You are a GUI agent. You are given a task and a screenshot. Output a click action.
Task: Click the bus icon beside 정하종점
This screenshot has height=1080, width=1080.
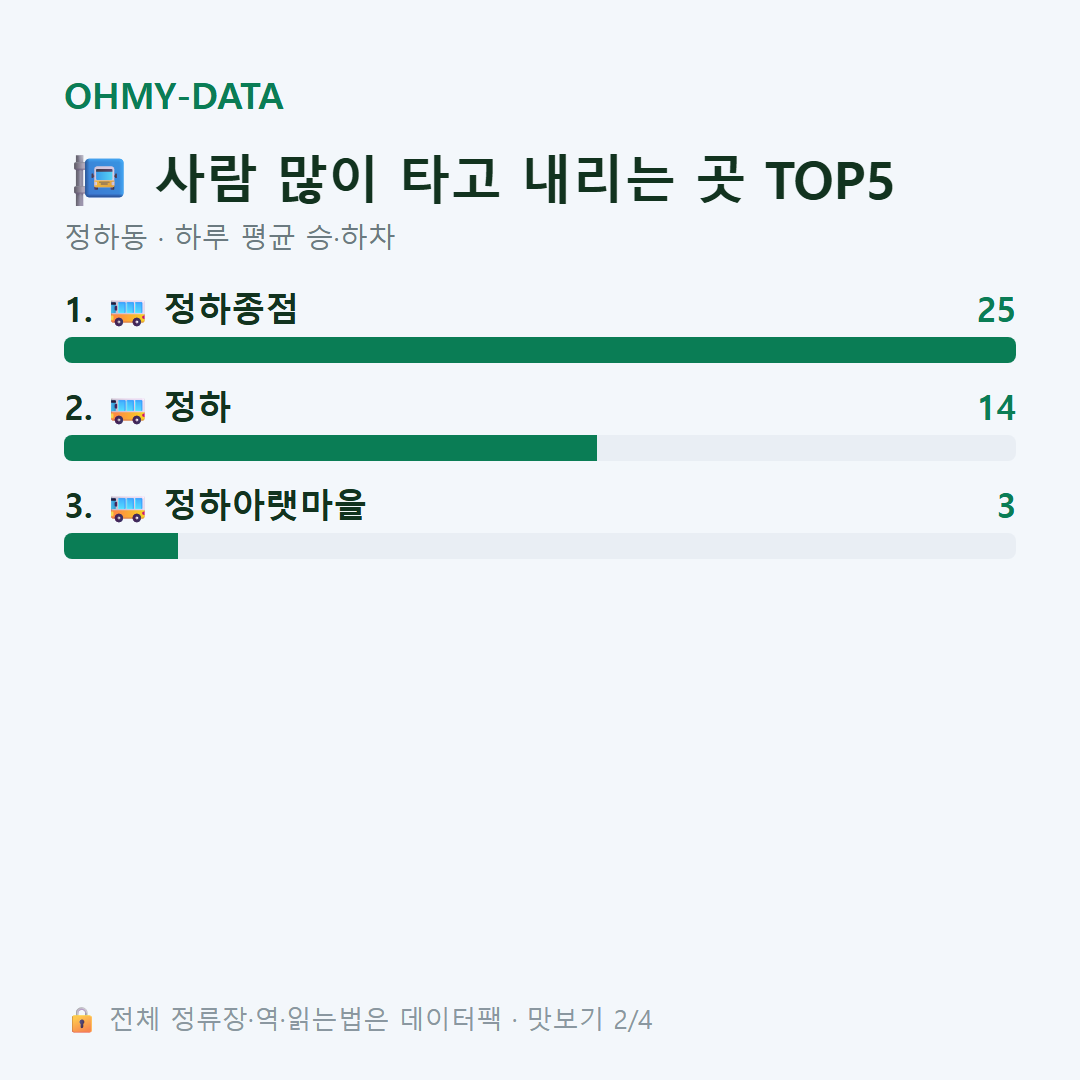tap(127, 312)
